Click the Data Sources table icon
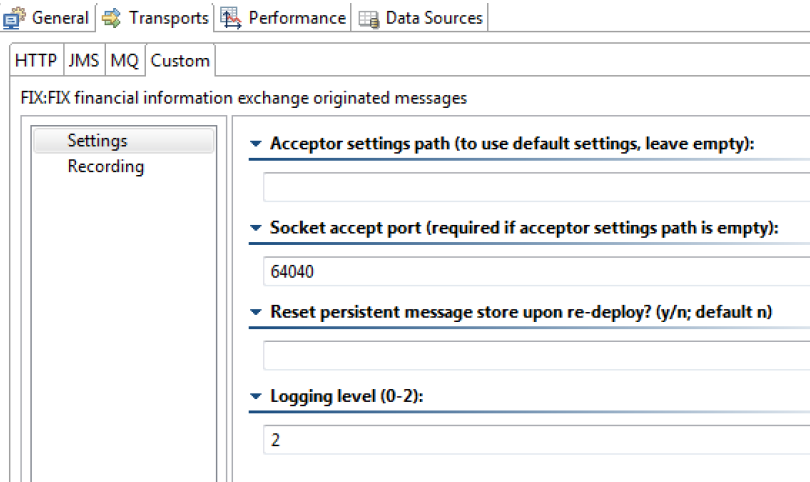This screenshot has height=482, width=810. [369, 19]
